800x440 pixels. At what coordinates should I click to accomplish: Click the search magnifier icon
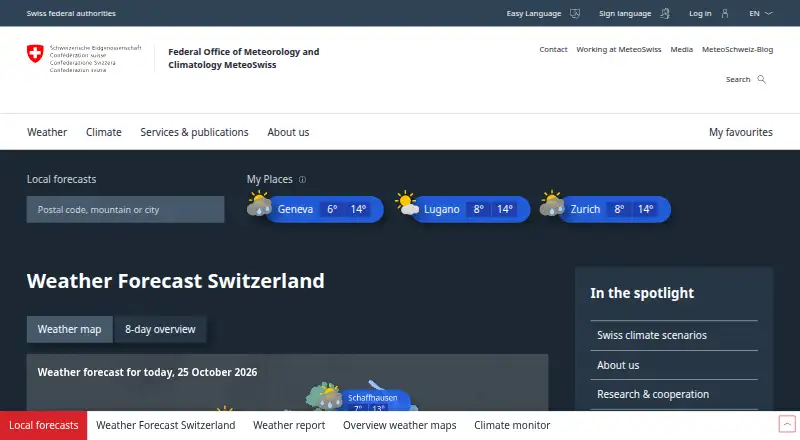pos(762,79)
